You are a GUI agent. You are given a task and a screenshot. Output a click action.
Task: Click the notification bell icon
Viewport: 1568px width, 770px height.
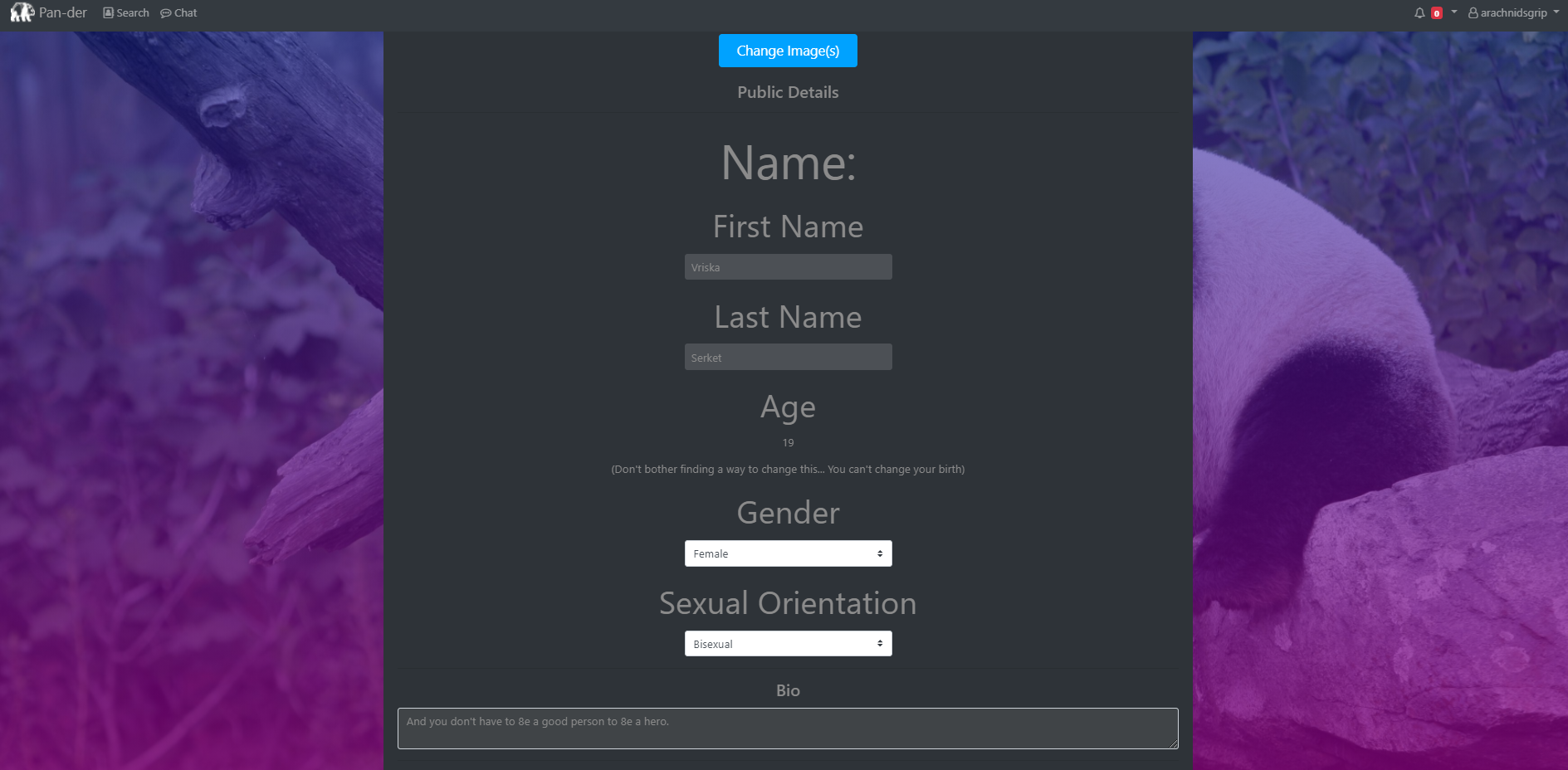click(x=1419, y=12)
